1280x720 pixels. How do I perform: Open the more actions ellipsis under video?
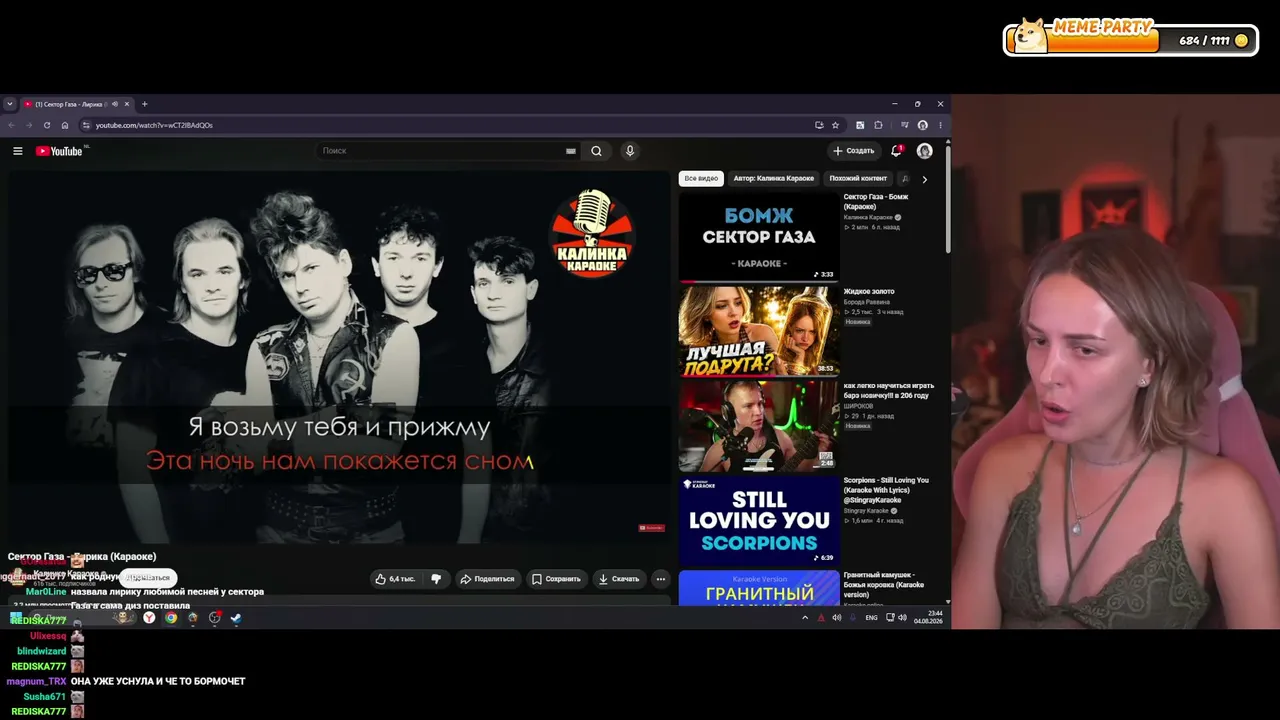[x=660, y=579]
